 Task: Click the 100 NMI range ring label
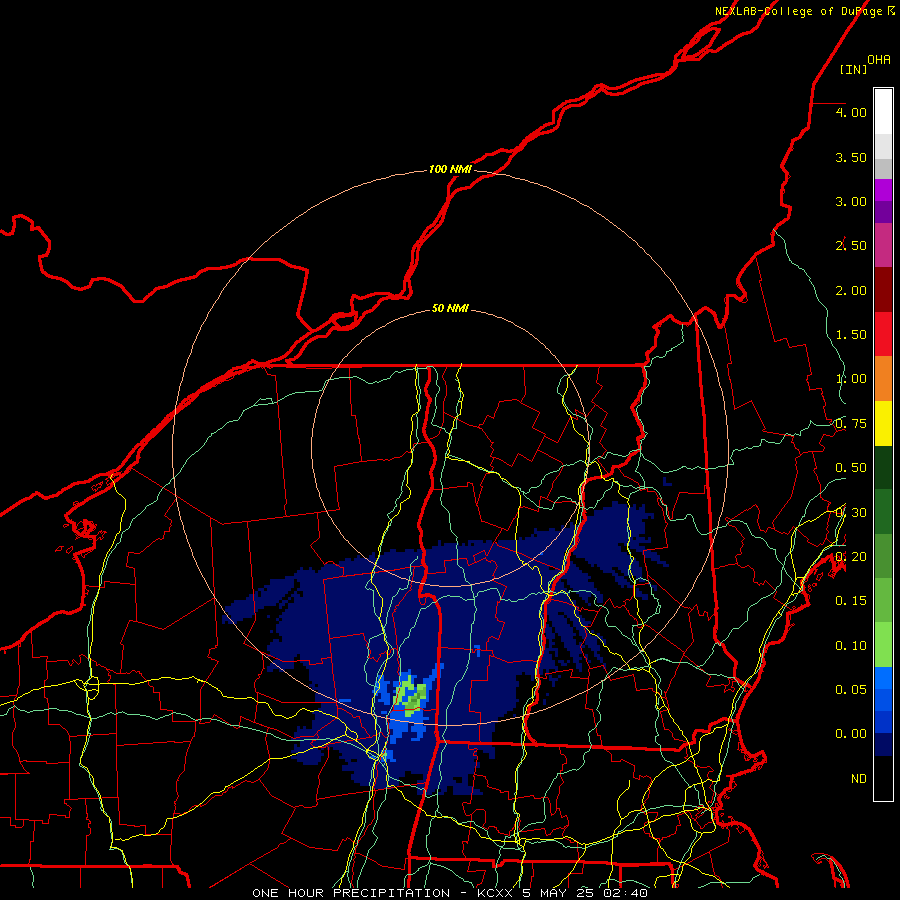[x=450, y=169]
